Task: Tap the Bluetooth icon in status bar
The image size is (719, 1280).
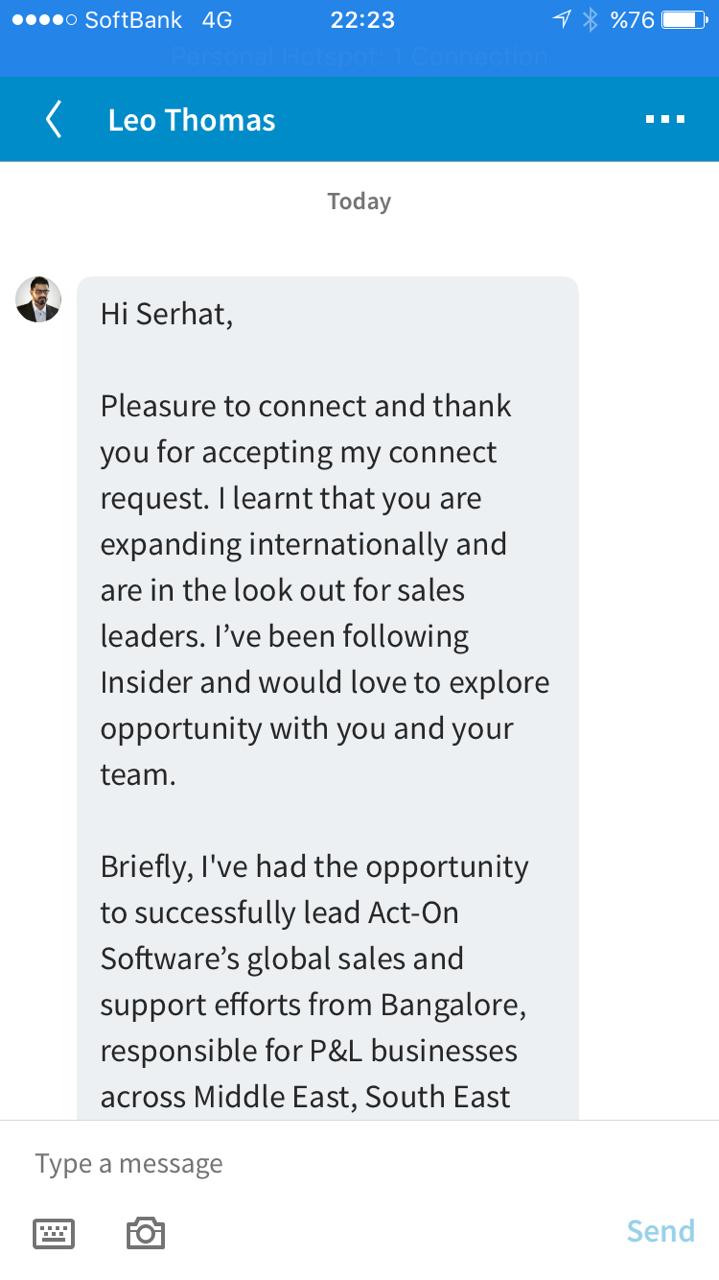Action: pos(590,20)
